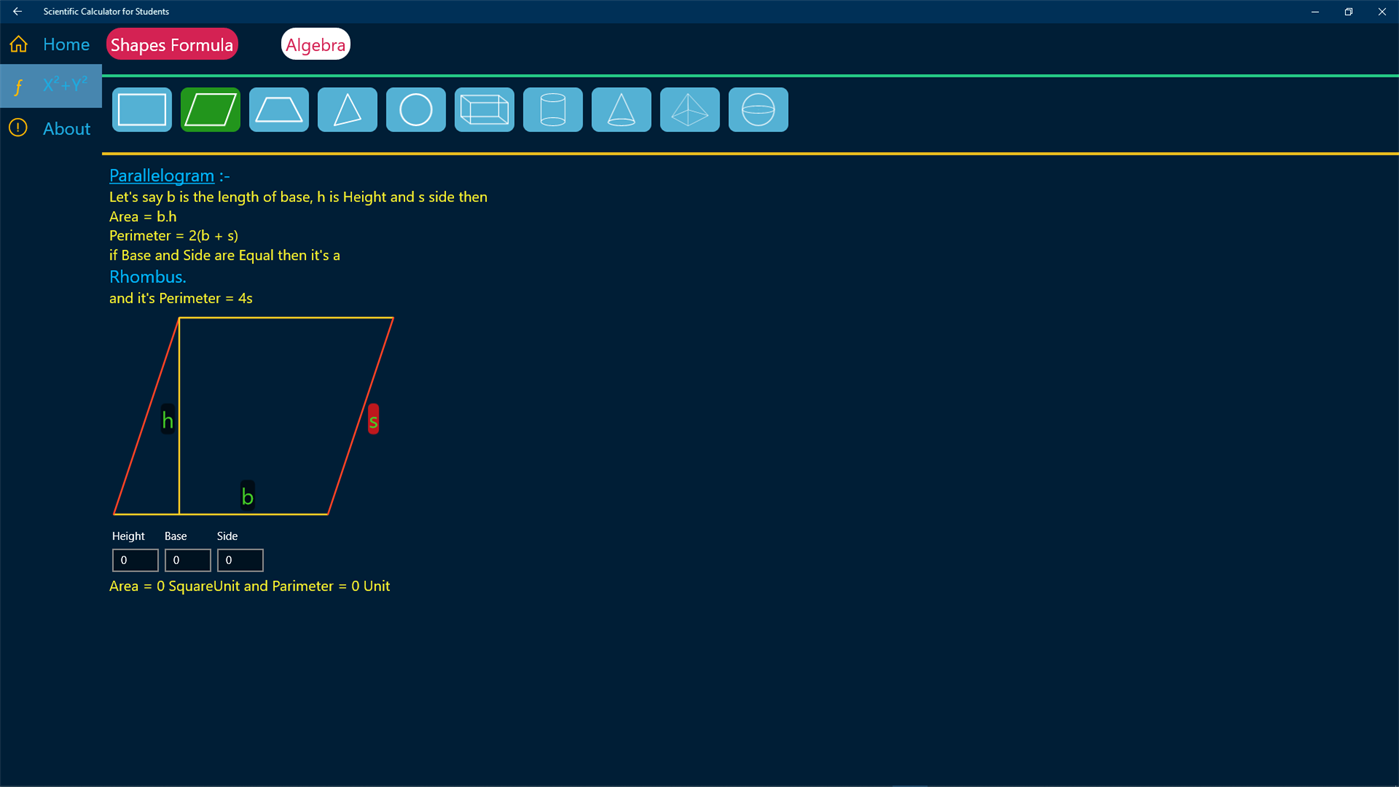
Task: Select the Cuboid shape icon
Action: (x=484, y=108)
